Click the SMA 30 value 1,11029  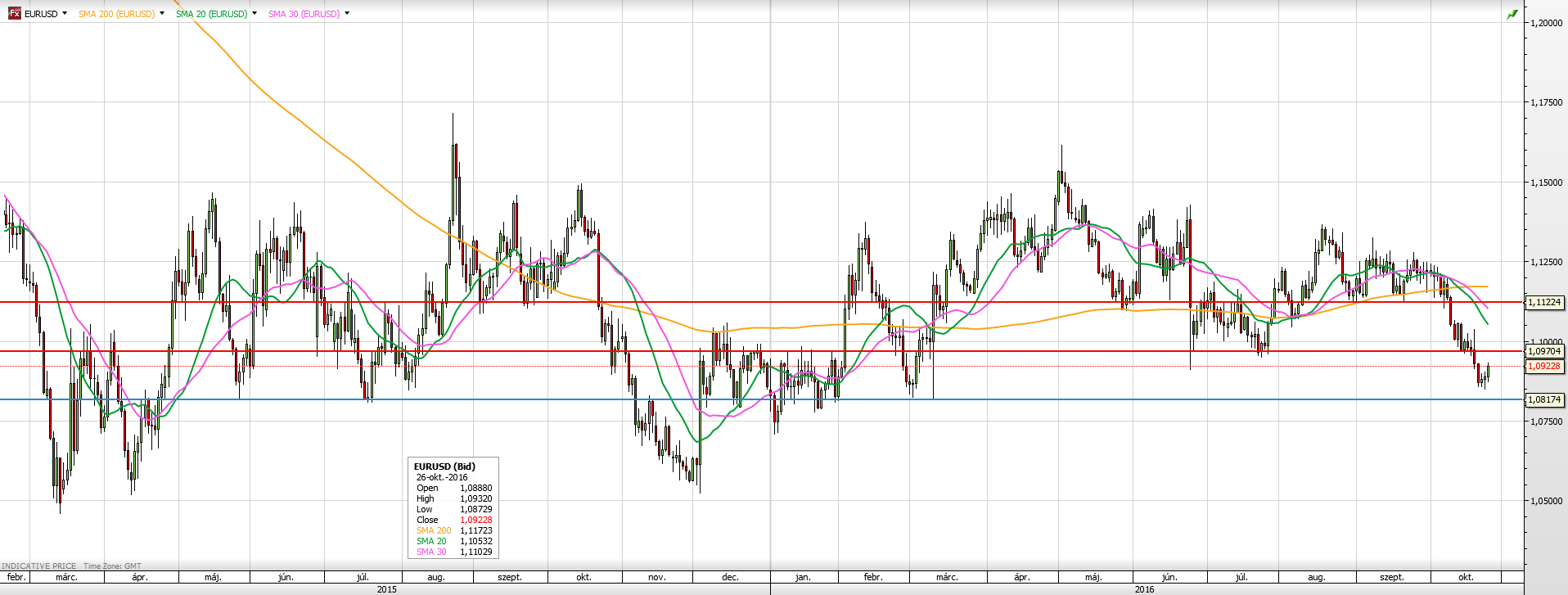click(476, 552)
